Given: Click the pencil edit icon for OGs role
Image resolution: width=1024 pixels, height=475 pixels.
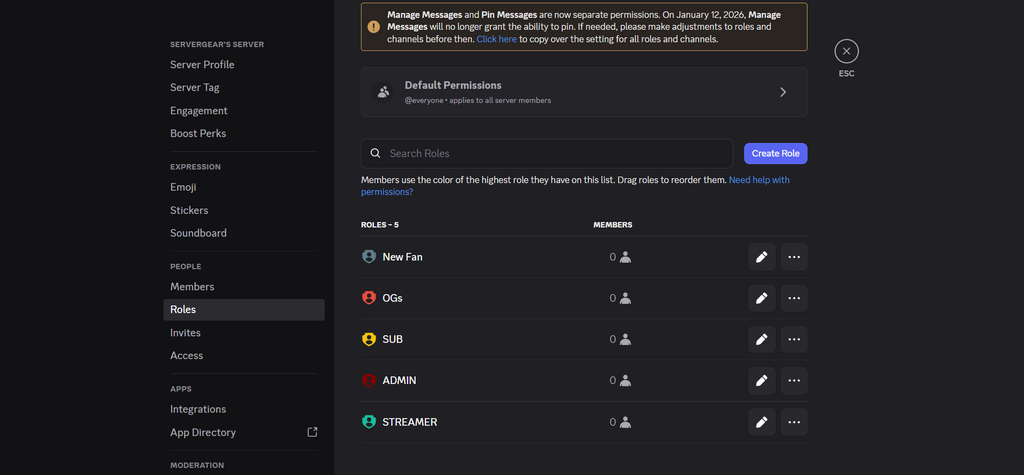Looking at the screenshot, I should click(761, 298).
